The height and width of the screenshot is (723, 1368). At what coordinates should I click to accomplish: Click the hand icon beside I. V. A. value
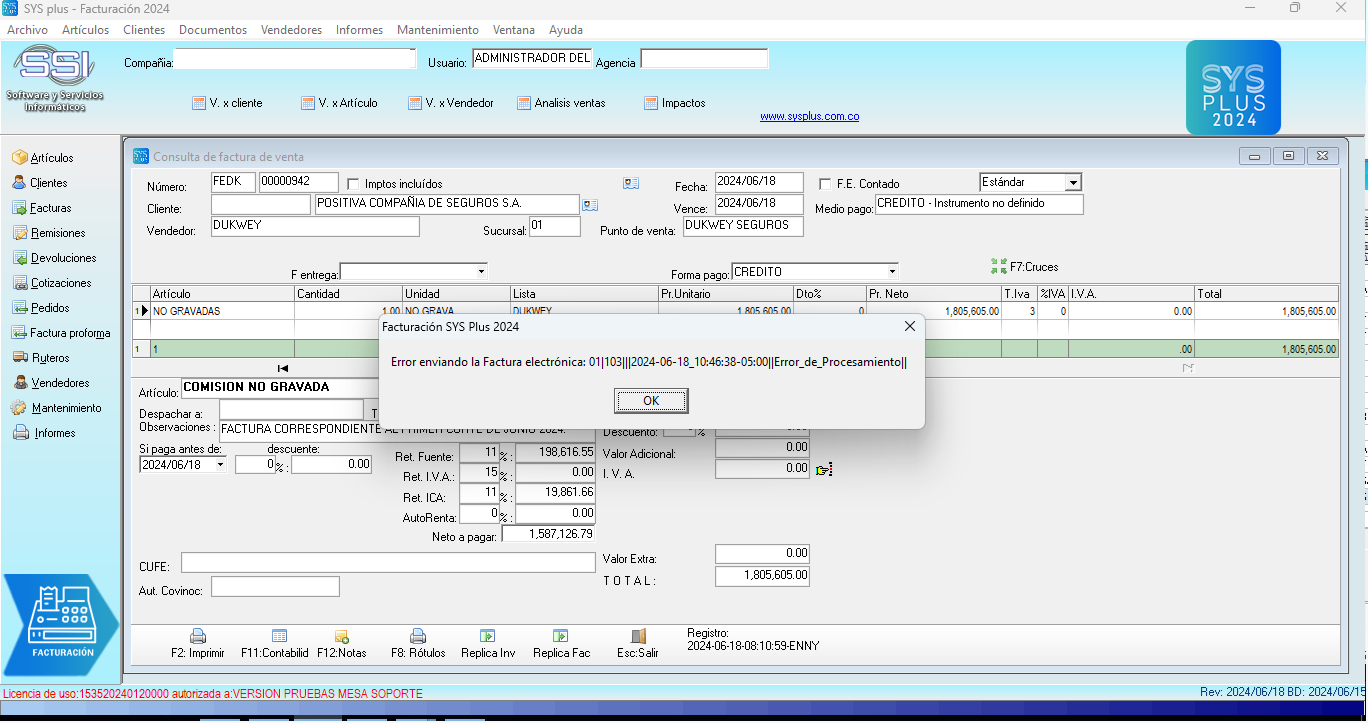tap(824, 470)
